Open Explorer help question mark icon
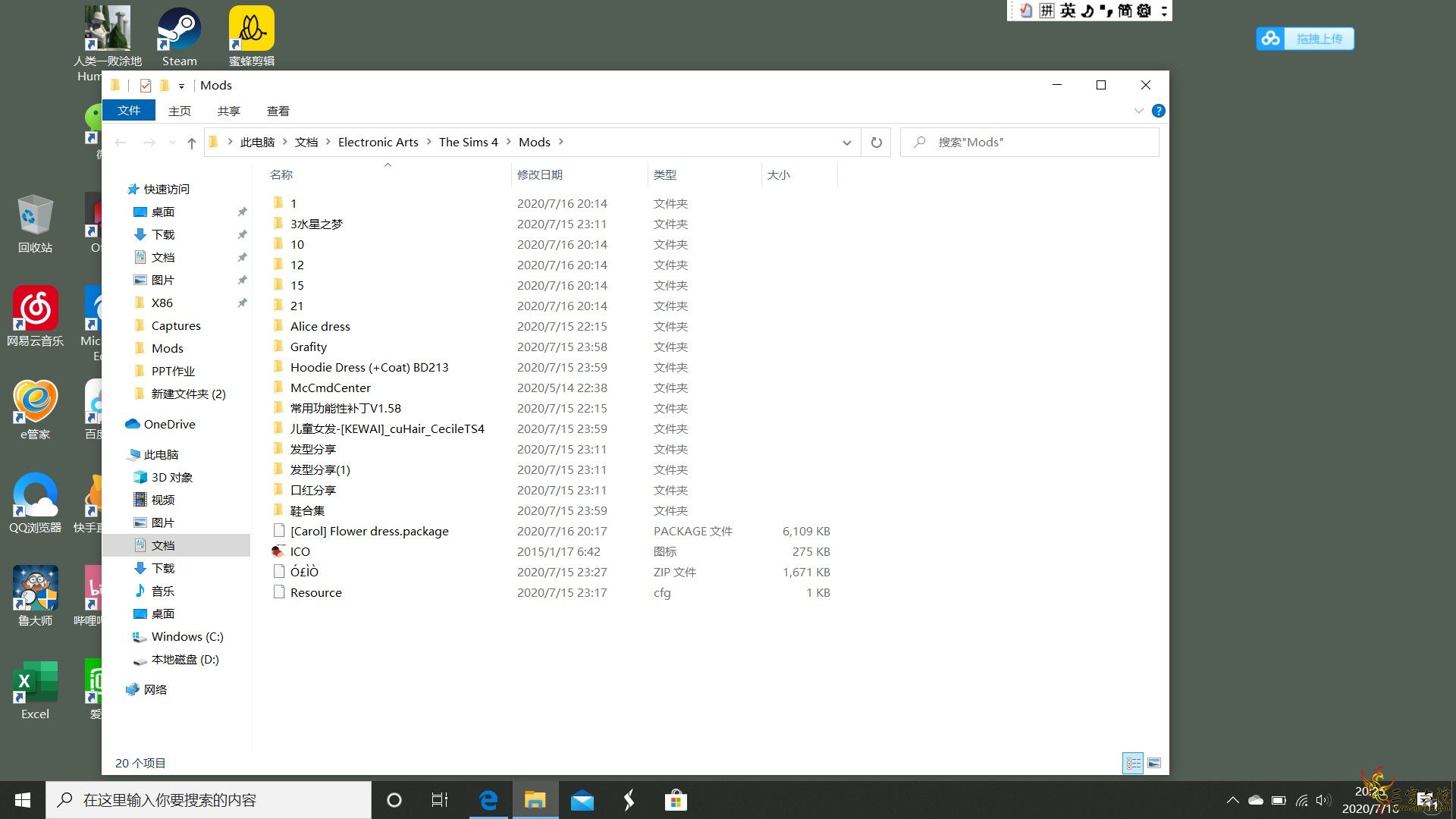1456x819 pixels. 1158,111
